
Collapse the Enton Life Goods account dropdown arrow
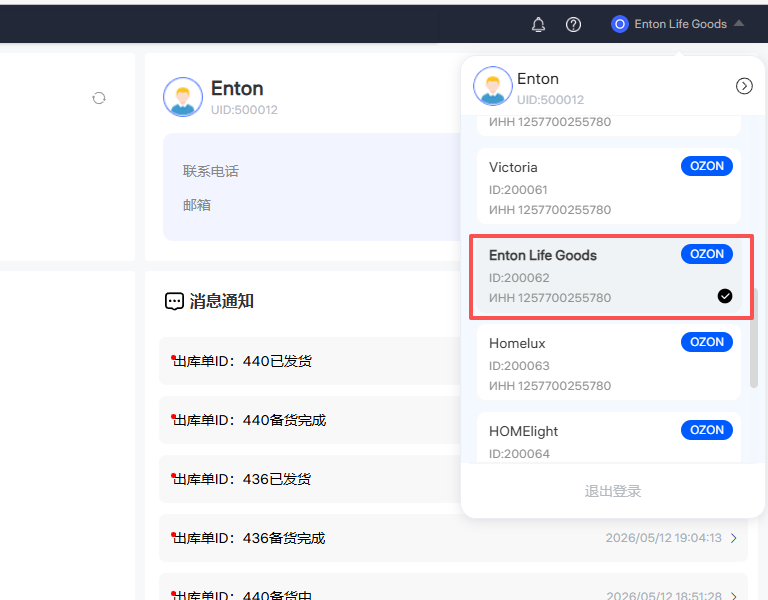click(x=739, y=23)
